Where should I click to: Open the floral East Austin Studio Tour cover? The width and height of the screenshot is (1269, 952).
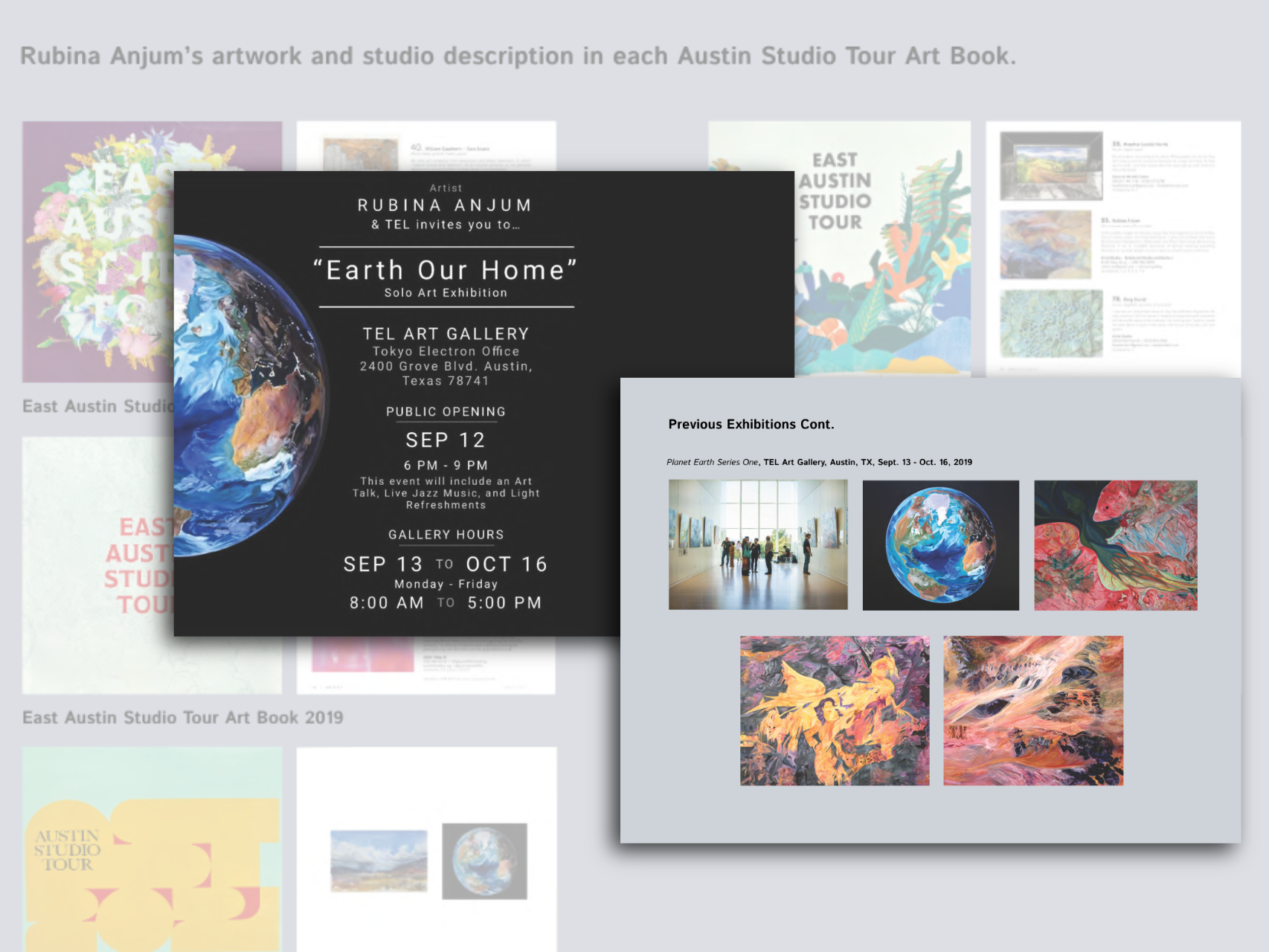coord(98,251)
